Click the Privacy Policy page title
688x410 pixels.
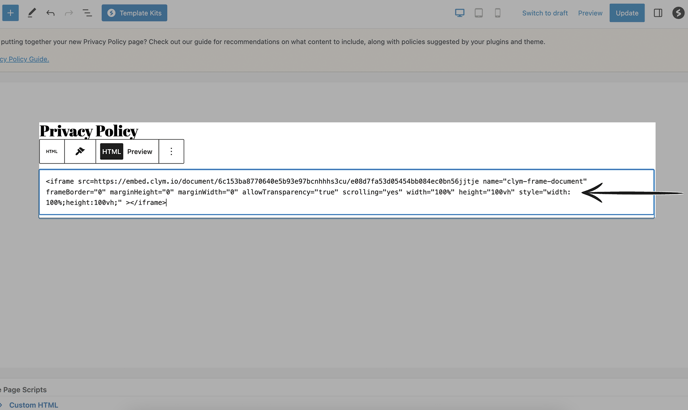tap(89, 130)
